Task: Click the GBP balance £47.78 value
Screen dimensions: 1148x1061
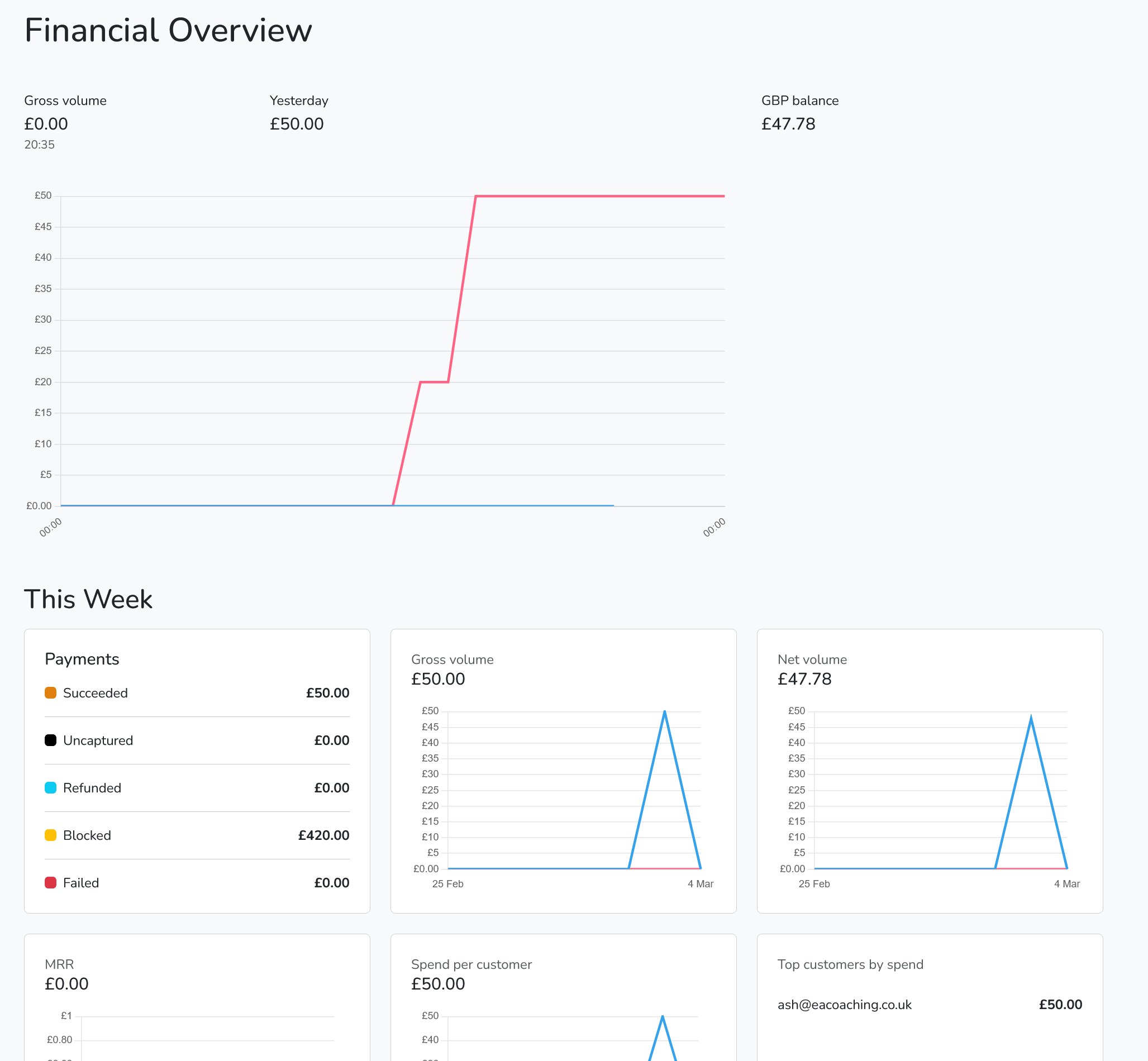Action: (x=788, y=124)
